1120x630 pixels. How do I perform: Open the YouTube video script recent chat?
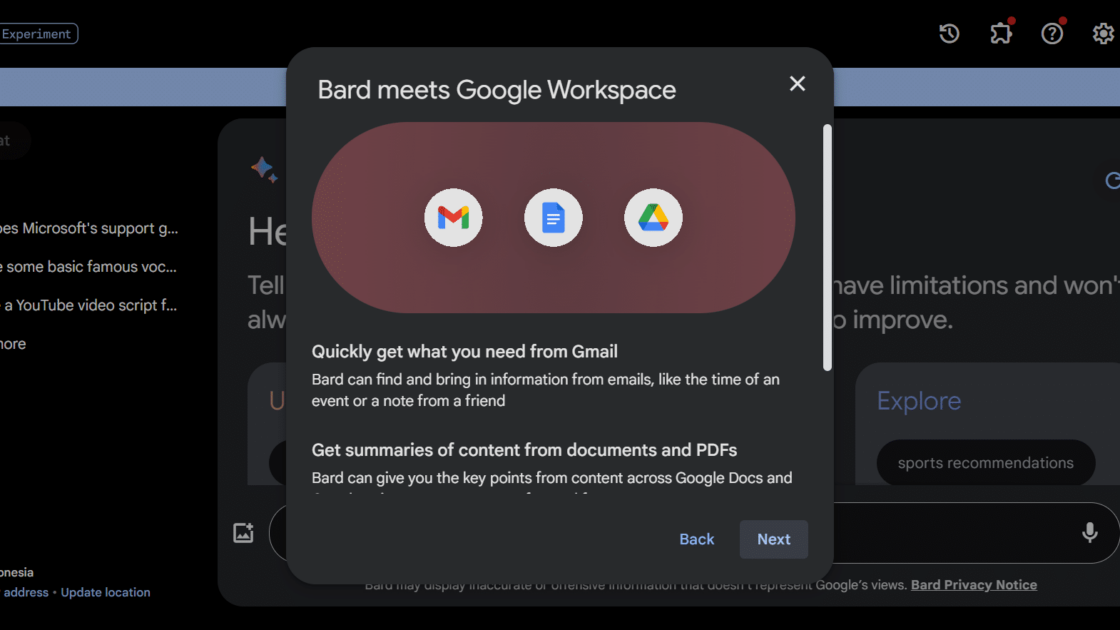pyautogui.click(x=89, y=306)
